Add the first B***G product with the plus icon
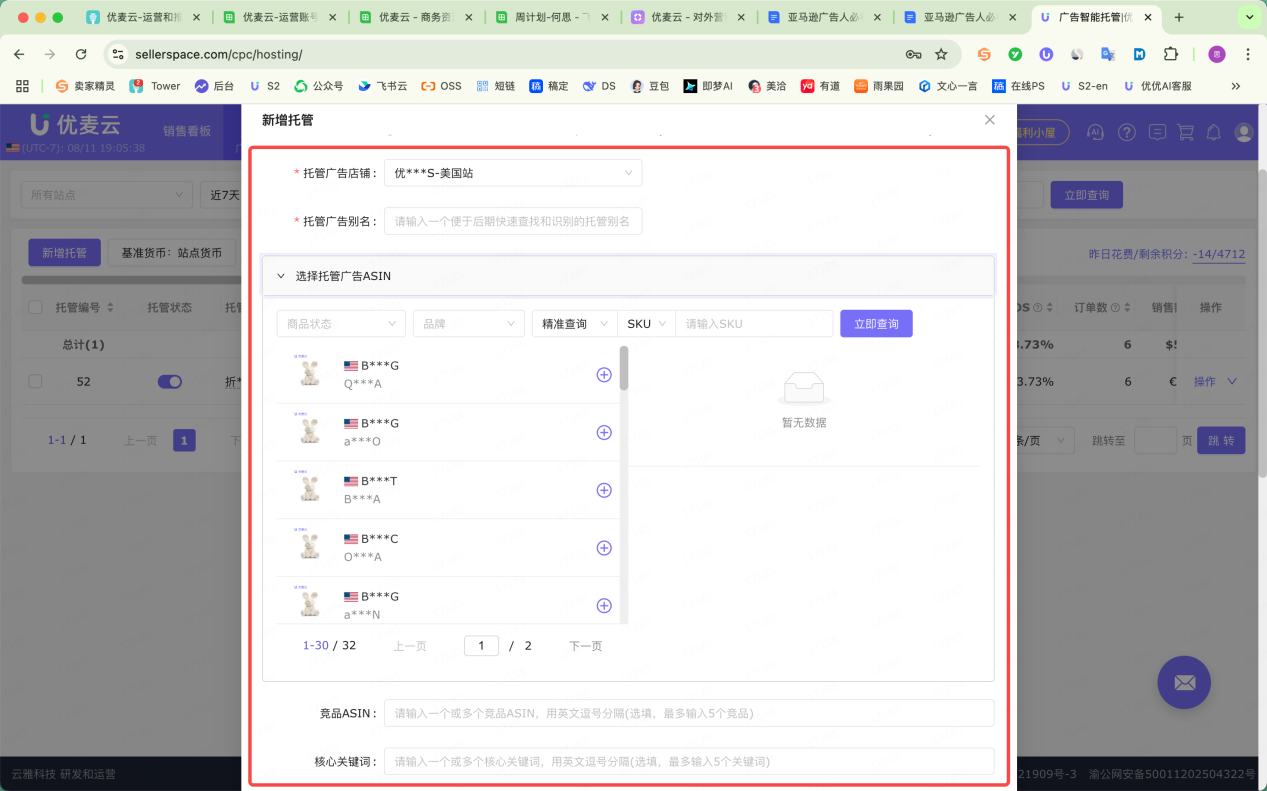Image resolution: width=1267 pixels, height=791 pixels. point(603,374)
